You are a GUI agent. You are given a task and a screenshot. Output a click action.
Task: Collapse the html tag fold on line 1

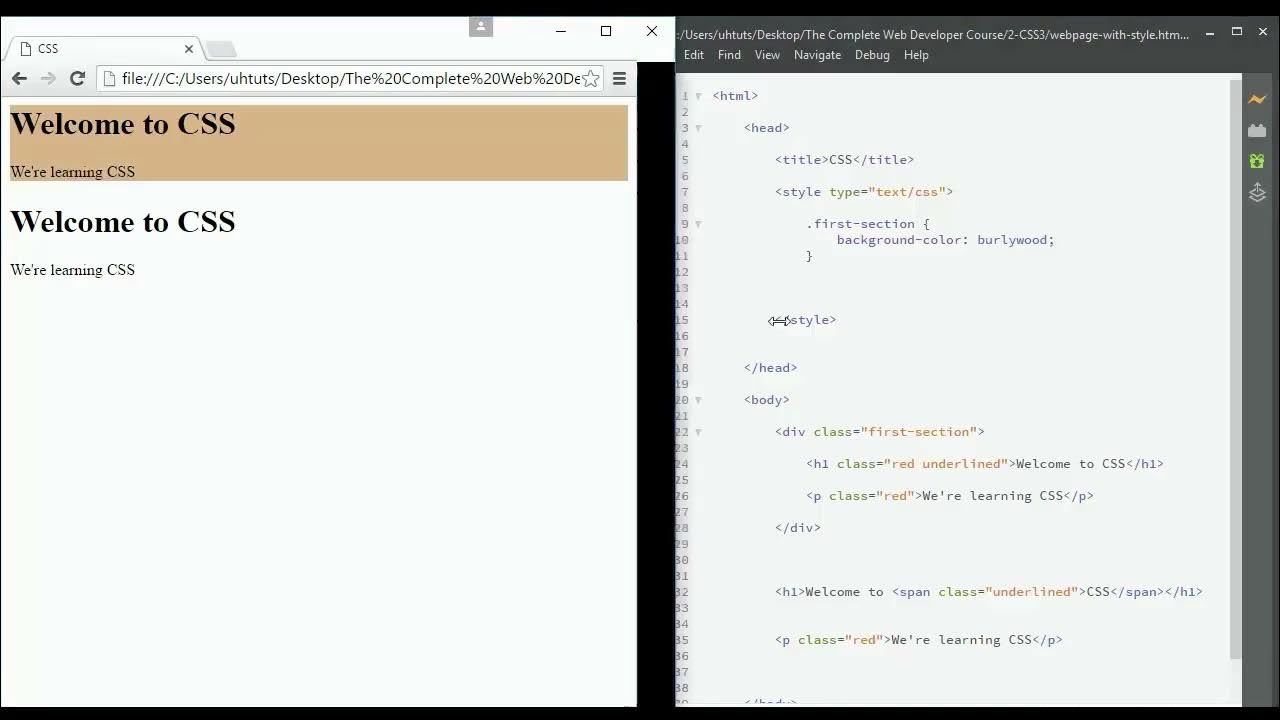[698, 96]
